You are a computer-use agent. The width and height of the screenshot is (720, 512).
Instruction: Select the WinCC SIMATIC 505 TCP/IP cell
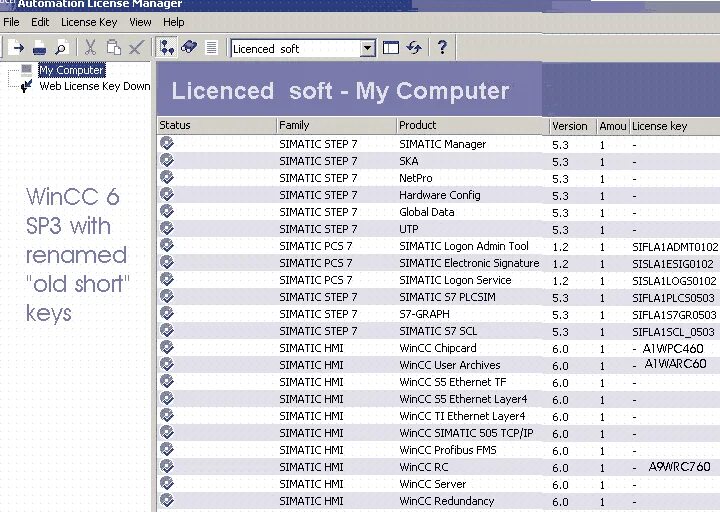coord(467,433)
